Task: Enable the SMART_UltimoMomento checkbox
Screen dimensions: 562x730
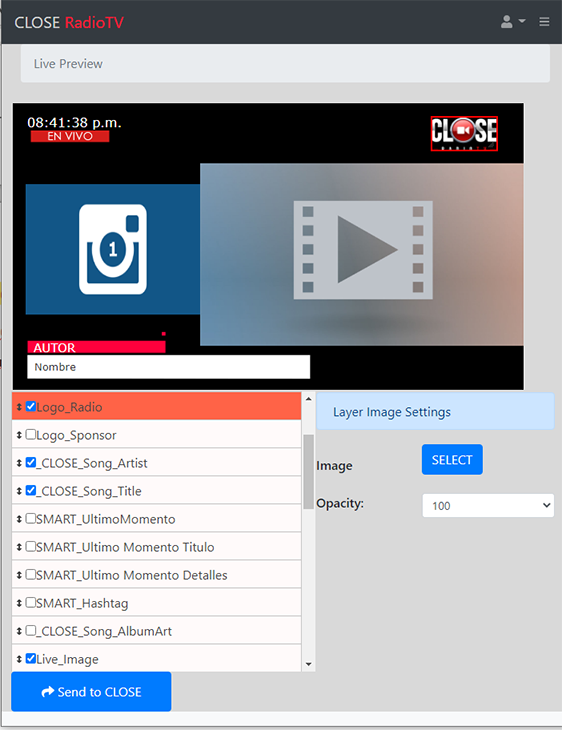Action: coord(31,519)
